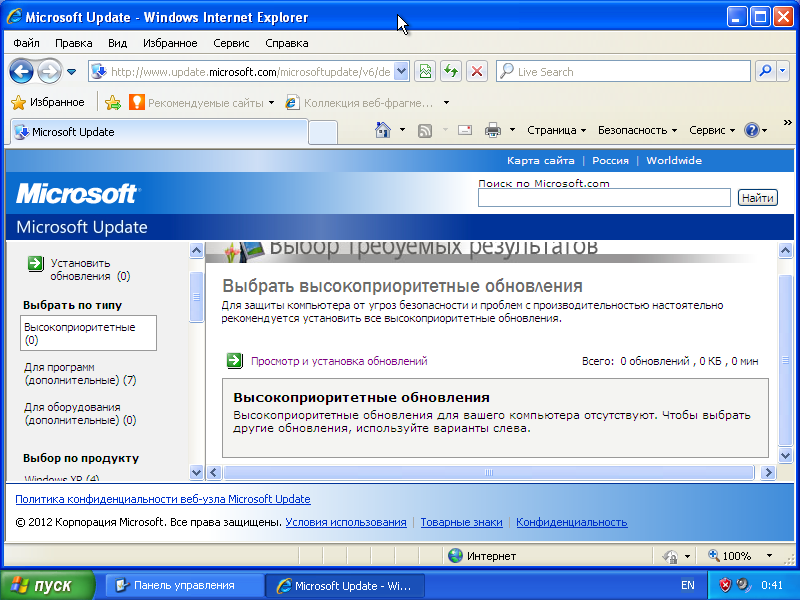
Task: Open the recent pages dropdown beside Forward
Action: pyautogui.click(x=71, y=72)
